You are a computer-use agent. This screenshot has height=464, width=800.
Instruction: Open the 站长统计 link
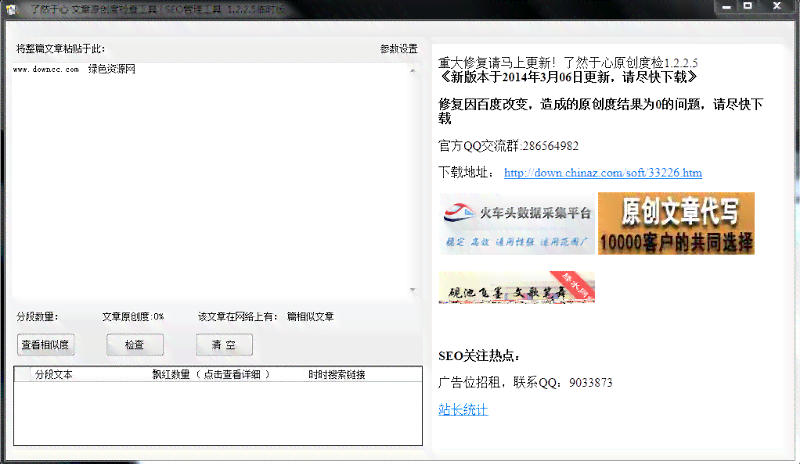463,409
